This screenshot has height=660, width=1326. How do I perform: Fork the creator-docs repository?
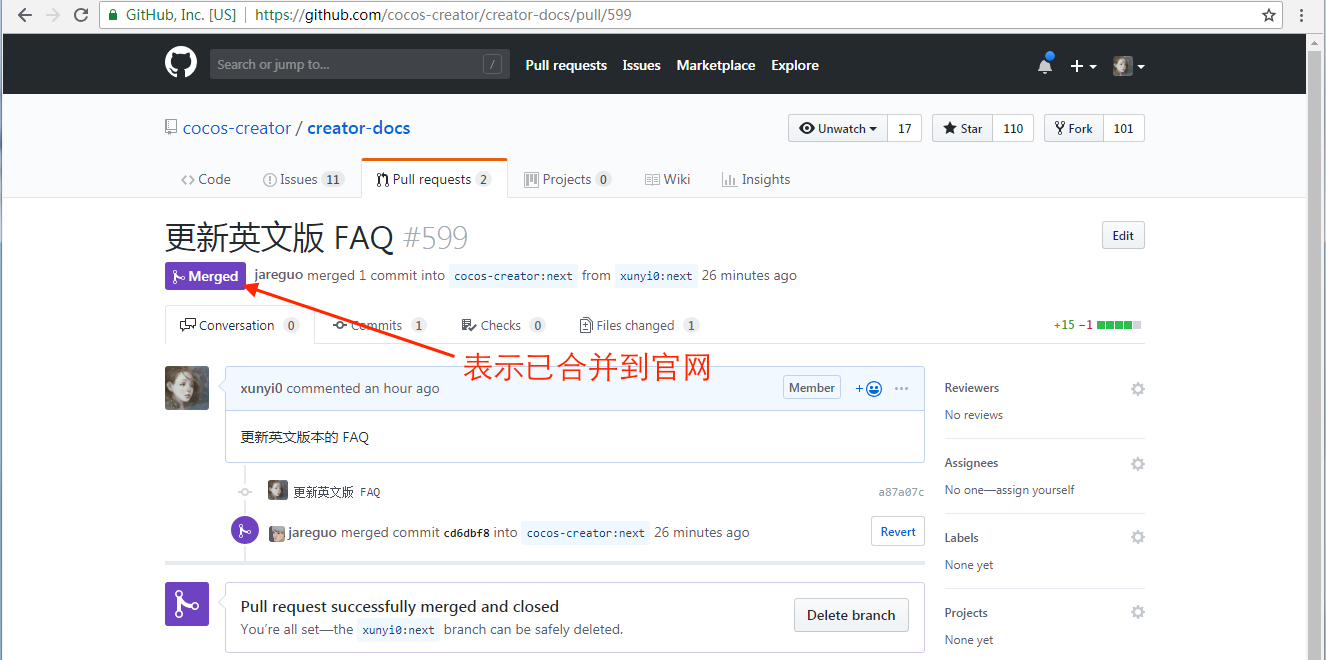click(1074, 128)
